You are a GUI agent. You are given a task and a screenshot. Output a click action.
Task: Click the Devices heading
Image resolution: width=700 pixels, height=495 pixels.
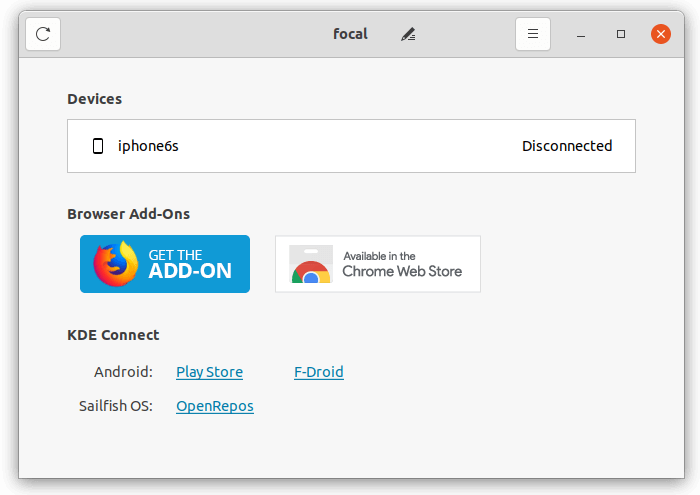(x=95, y=99)
